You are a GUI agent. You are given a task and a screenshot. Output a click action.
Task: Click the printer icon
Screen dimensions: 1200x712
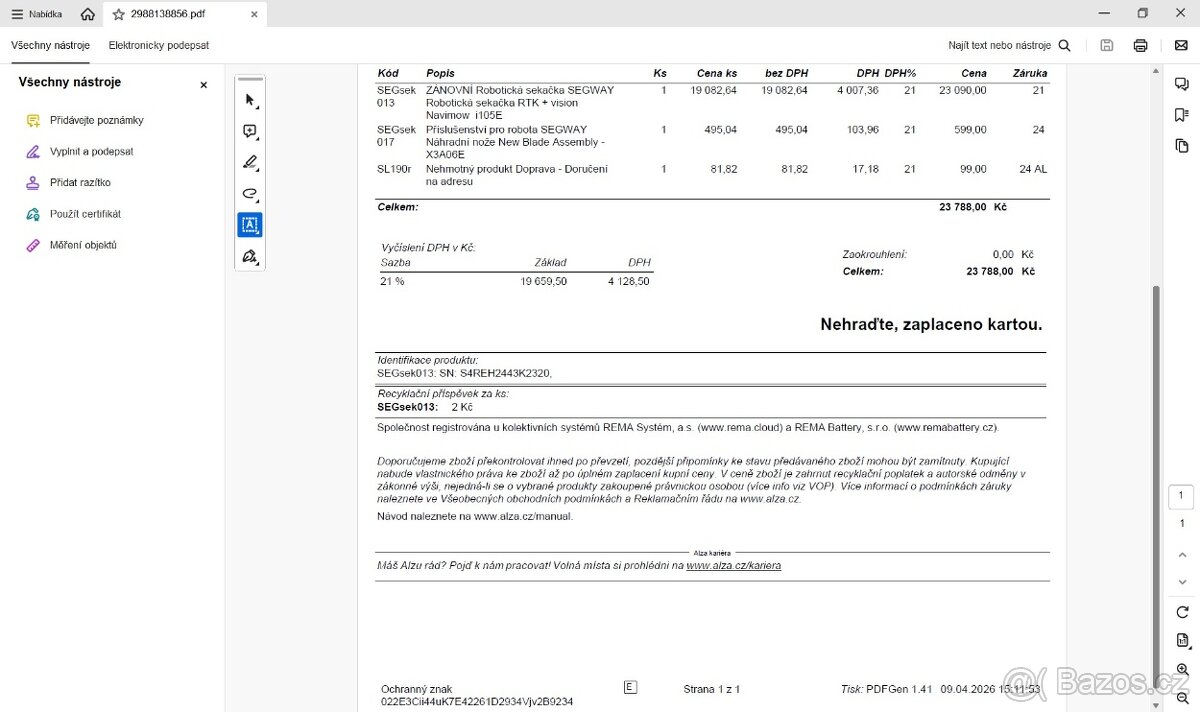coord(1140,45)
